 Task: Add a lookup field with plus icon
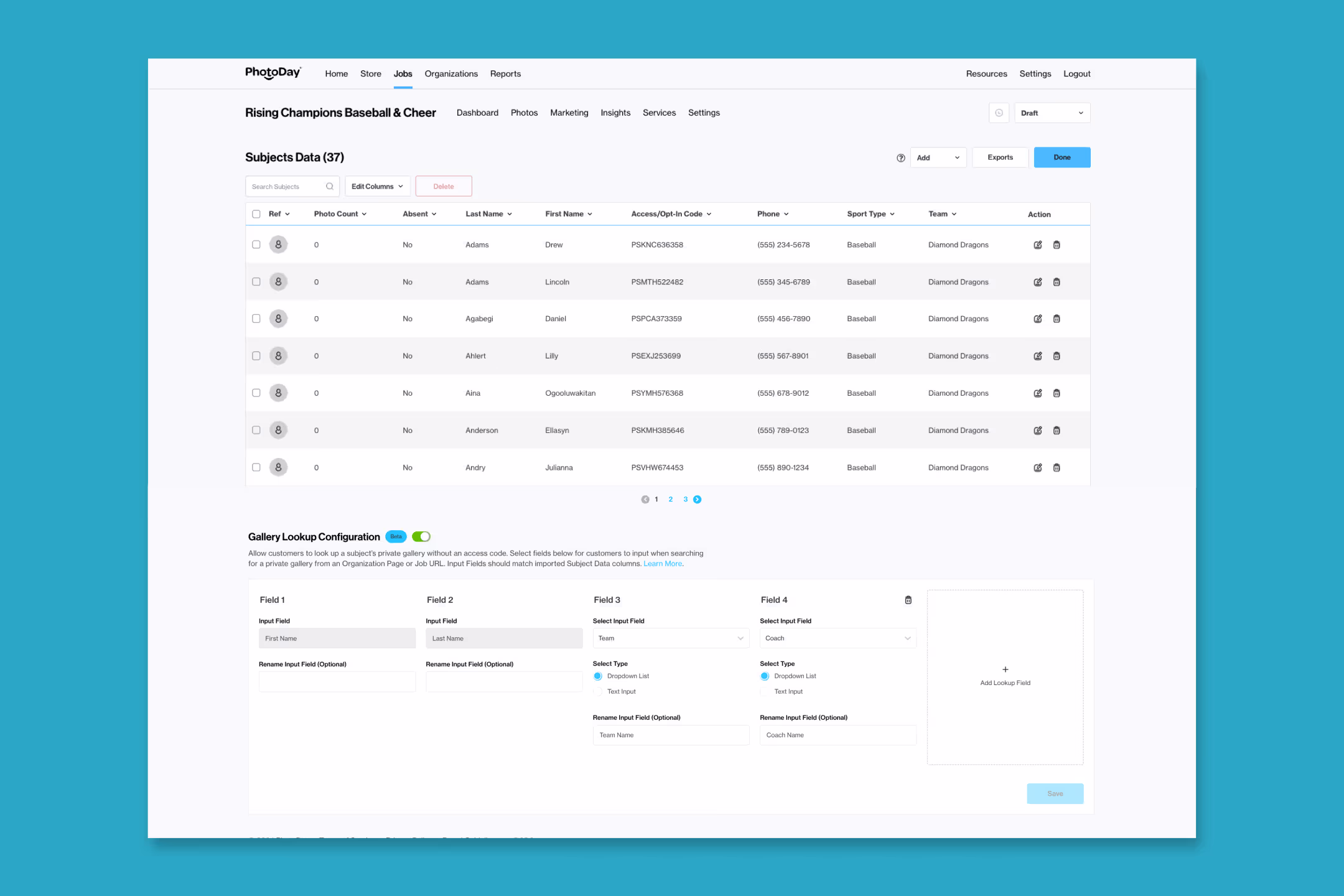coord(1005,670)
